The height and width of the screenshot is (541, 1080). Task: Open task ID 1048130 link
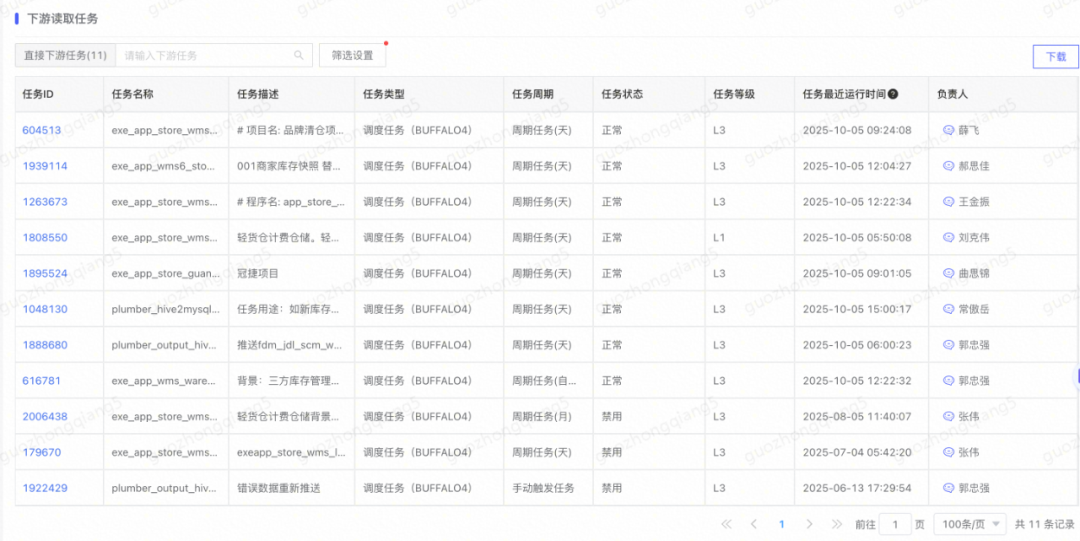45,309
